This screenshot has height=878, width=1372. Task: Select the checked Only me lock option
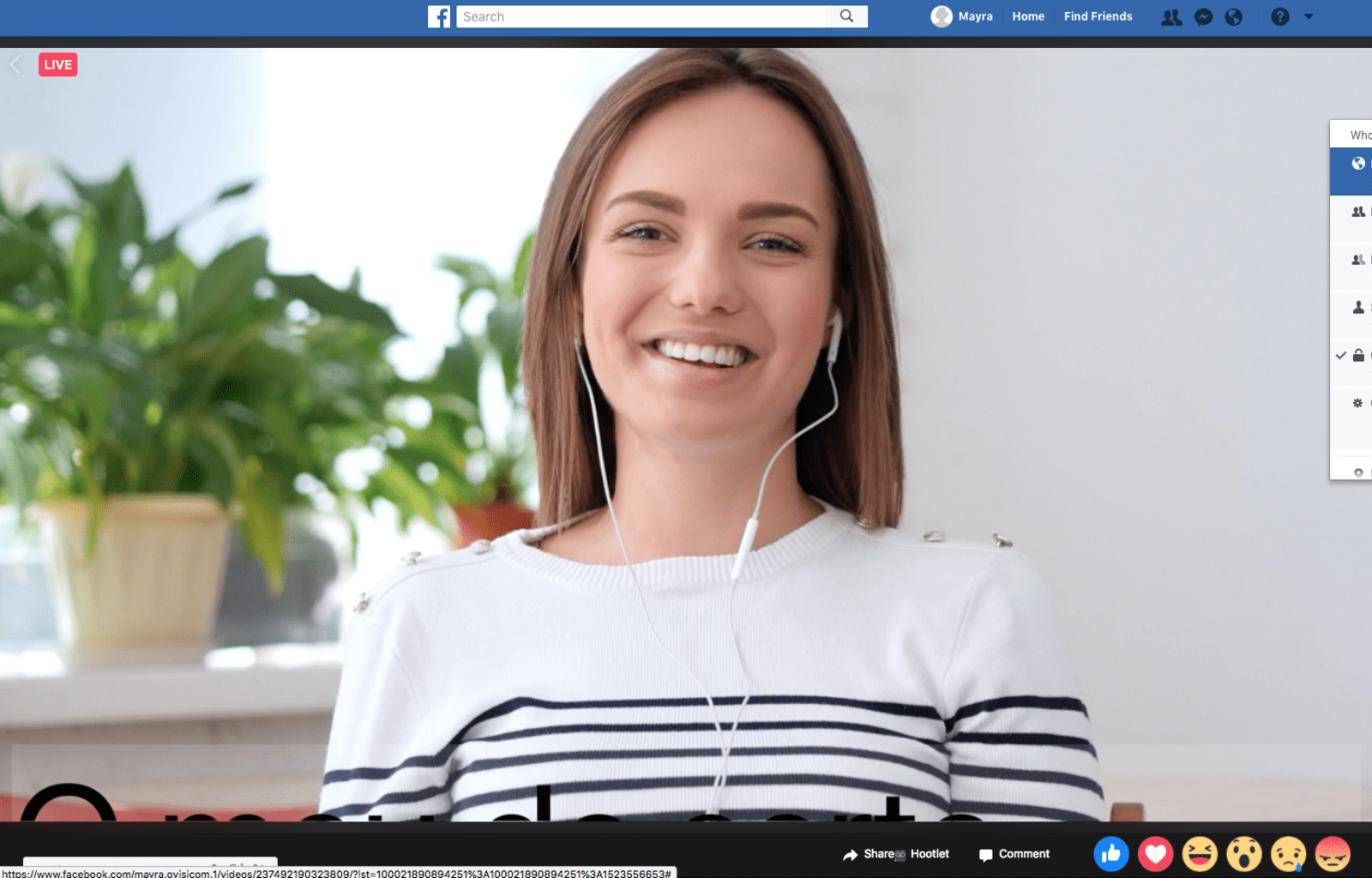click(x=1351, y=363)
